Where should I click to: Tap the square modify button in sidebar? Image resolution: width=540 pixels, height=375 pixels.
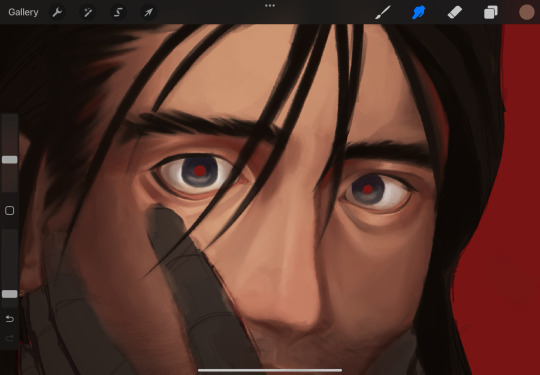[x=10, y=210]
